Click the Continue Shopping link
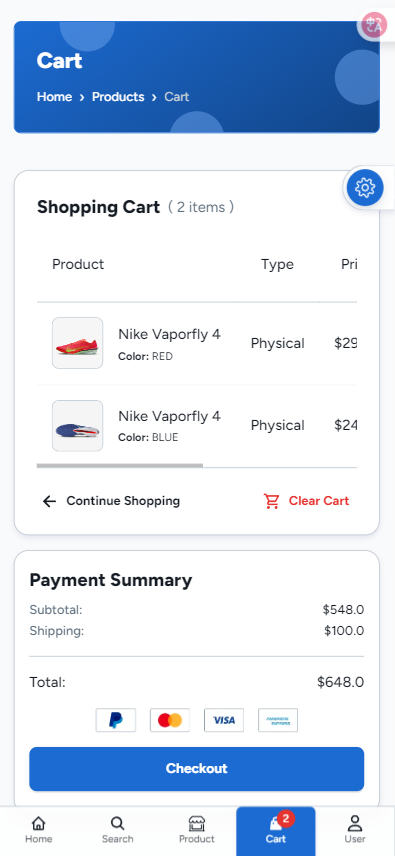Viewport: 395px width, 856px height. point(123,501)
